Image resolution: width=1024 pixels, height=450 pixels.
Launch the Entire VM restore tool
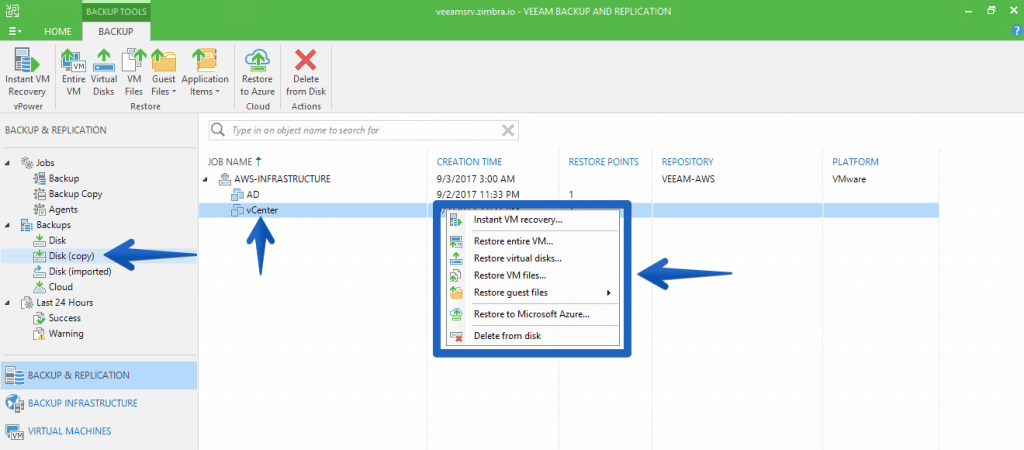click(x=74, y=72)
